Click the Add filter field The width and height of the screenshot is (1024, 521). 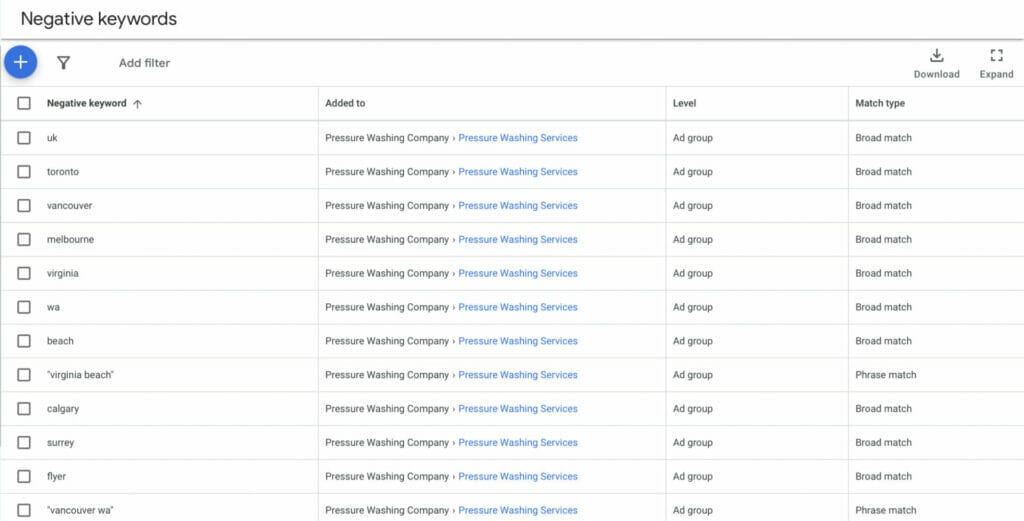144,63
